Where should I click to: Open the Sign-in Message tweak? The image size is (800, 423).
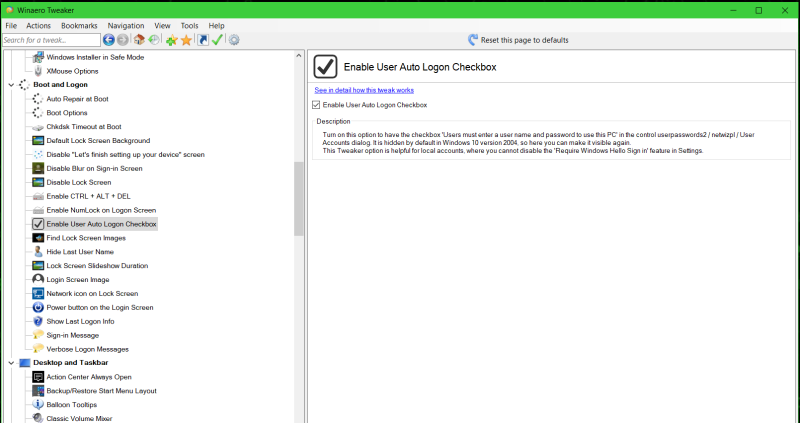point(72,335)
